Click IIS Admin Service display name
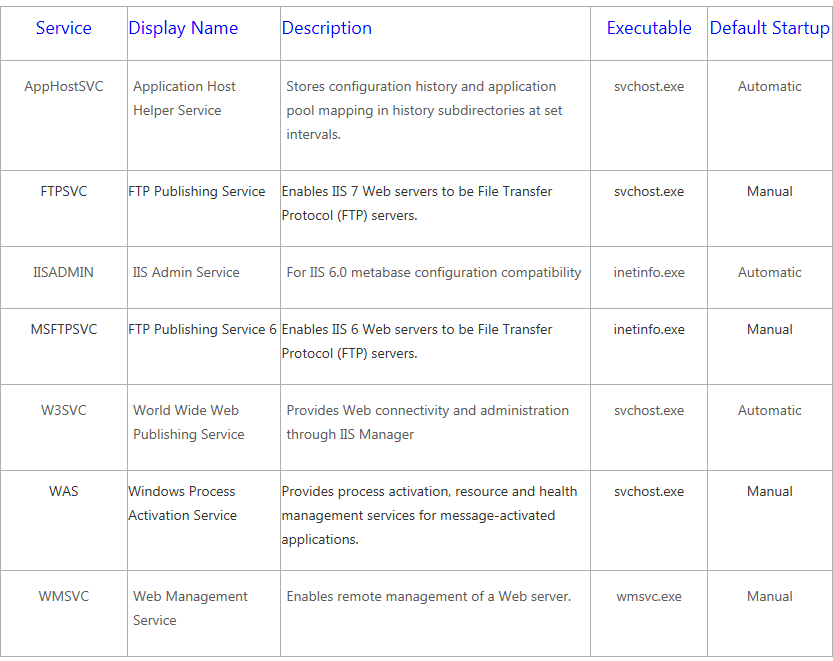 pyautogui.click(x=186, y=272)
